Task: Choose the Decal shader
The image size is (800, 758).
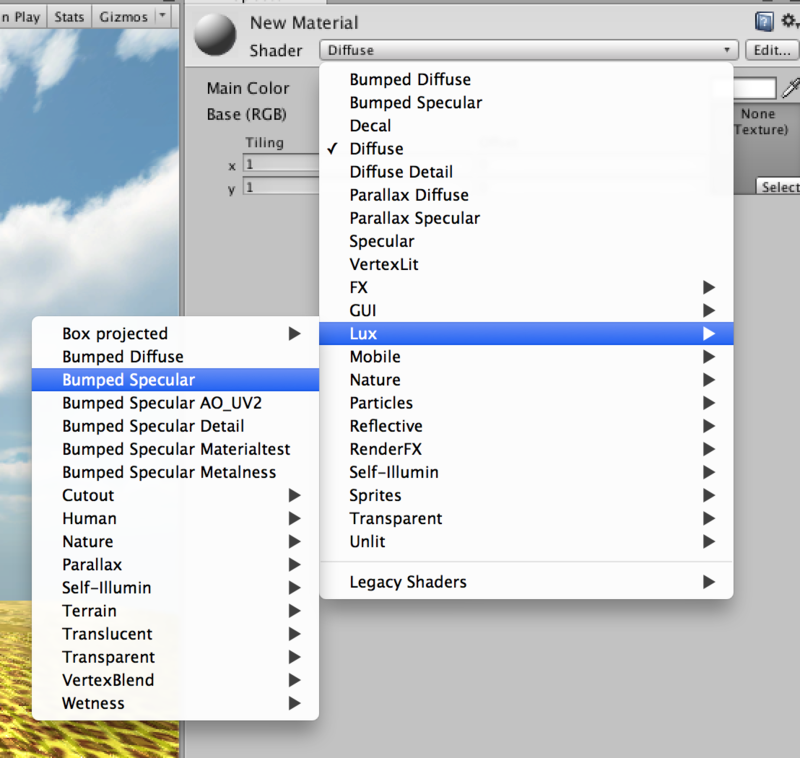Action: click(x=526, y=125)
